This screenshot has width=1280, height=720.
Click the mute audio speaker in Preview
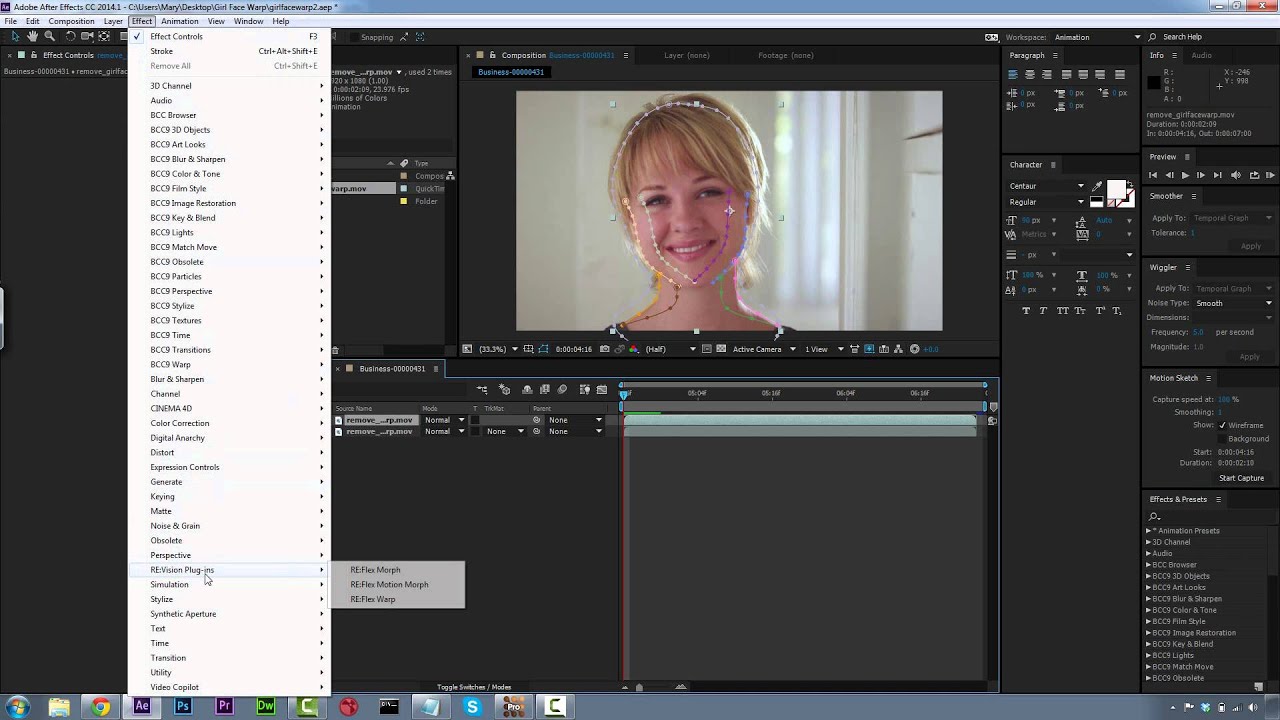tap(1236, 175)
